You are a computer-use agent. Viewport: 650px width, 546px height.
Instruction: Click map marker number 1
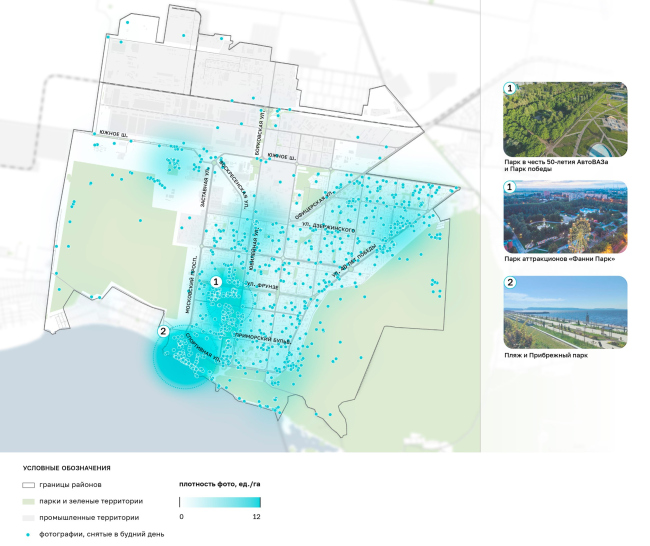click(x=215, y=284)
